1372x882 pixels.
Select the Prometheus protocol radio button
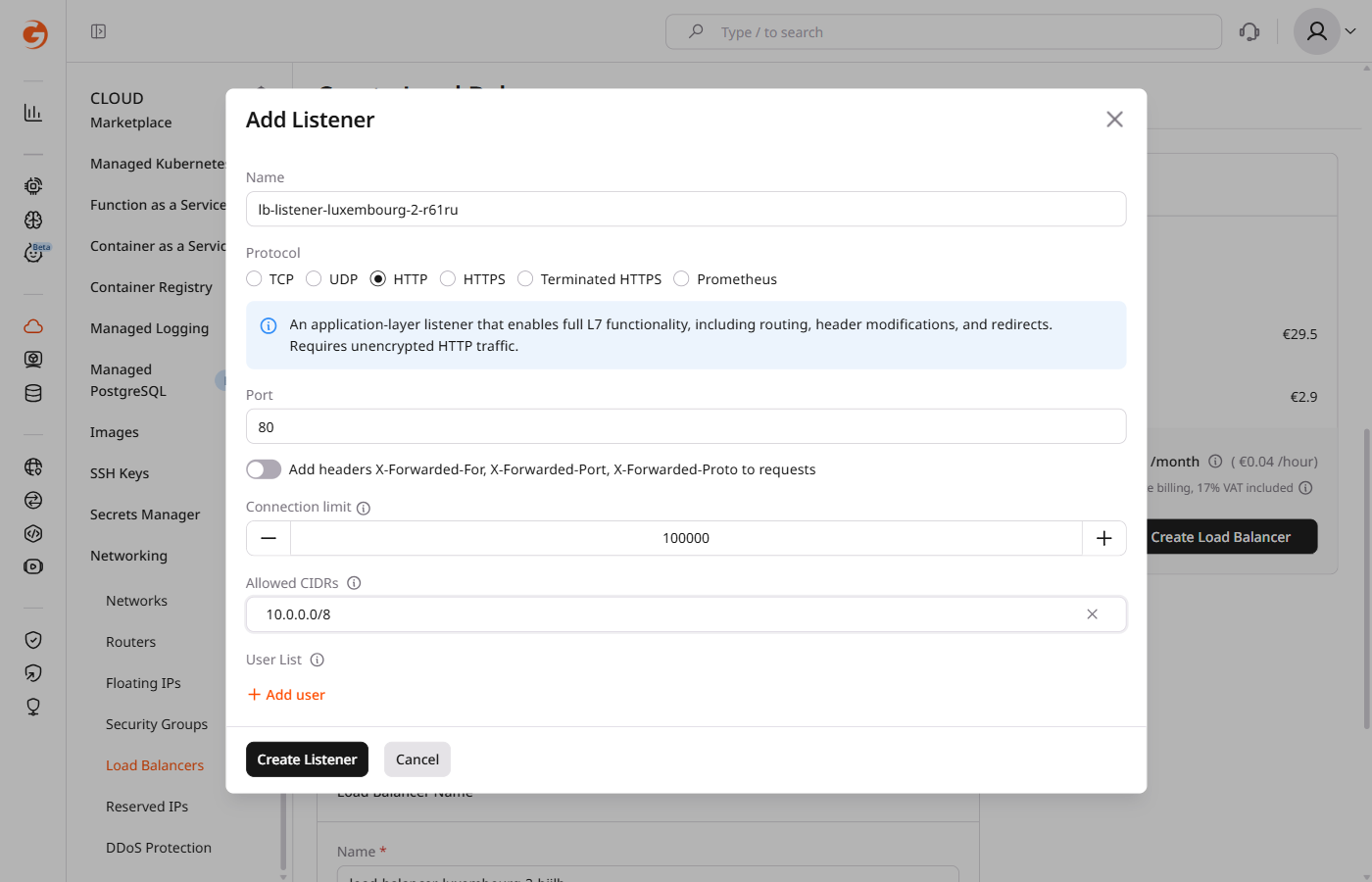tap(681, 279)
